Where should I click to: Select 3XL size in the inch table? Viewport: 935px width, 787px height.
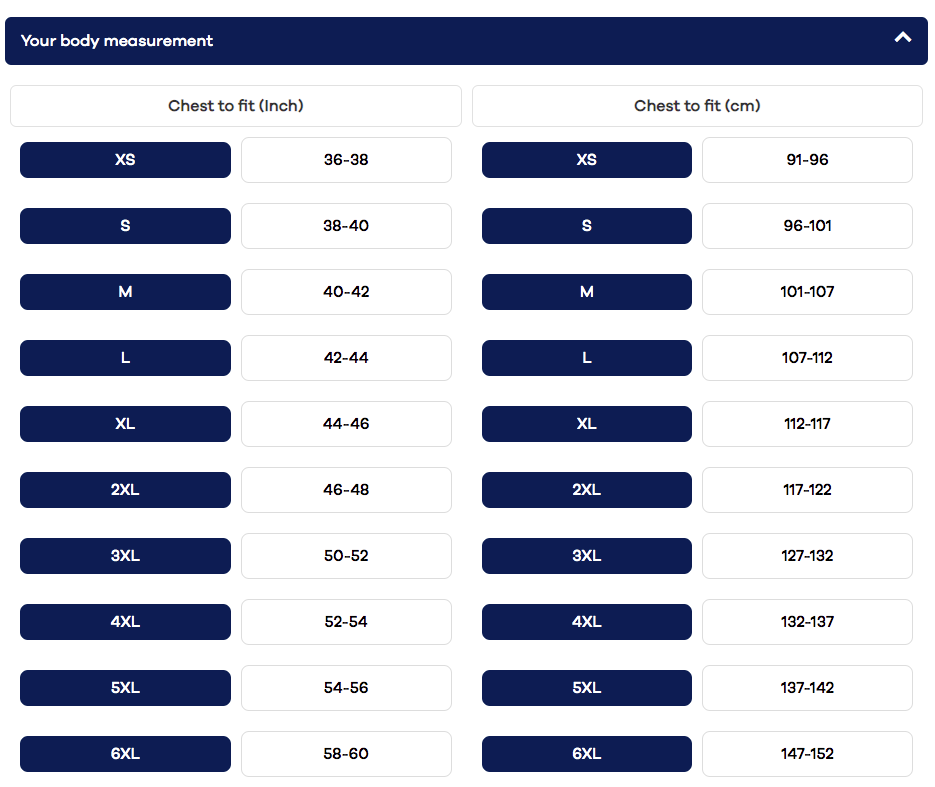125,556
